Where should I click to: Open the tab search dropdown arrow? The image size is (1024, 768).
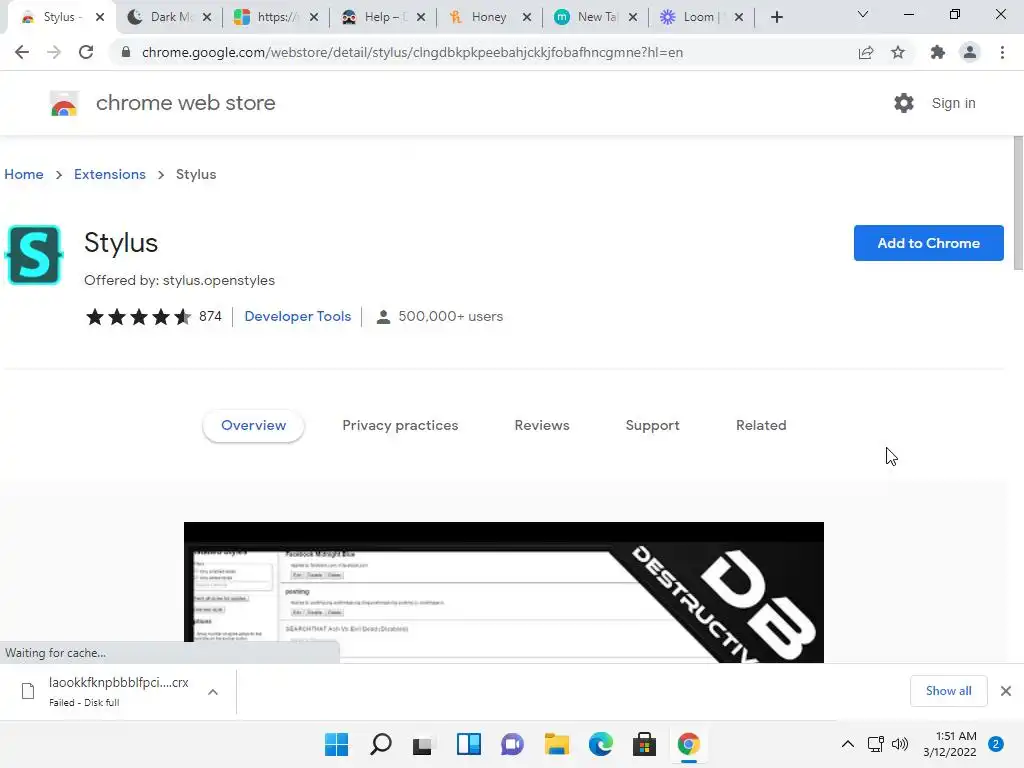[863, 14]
